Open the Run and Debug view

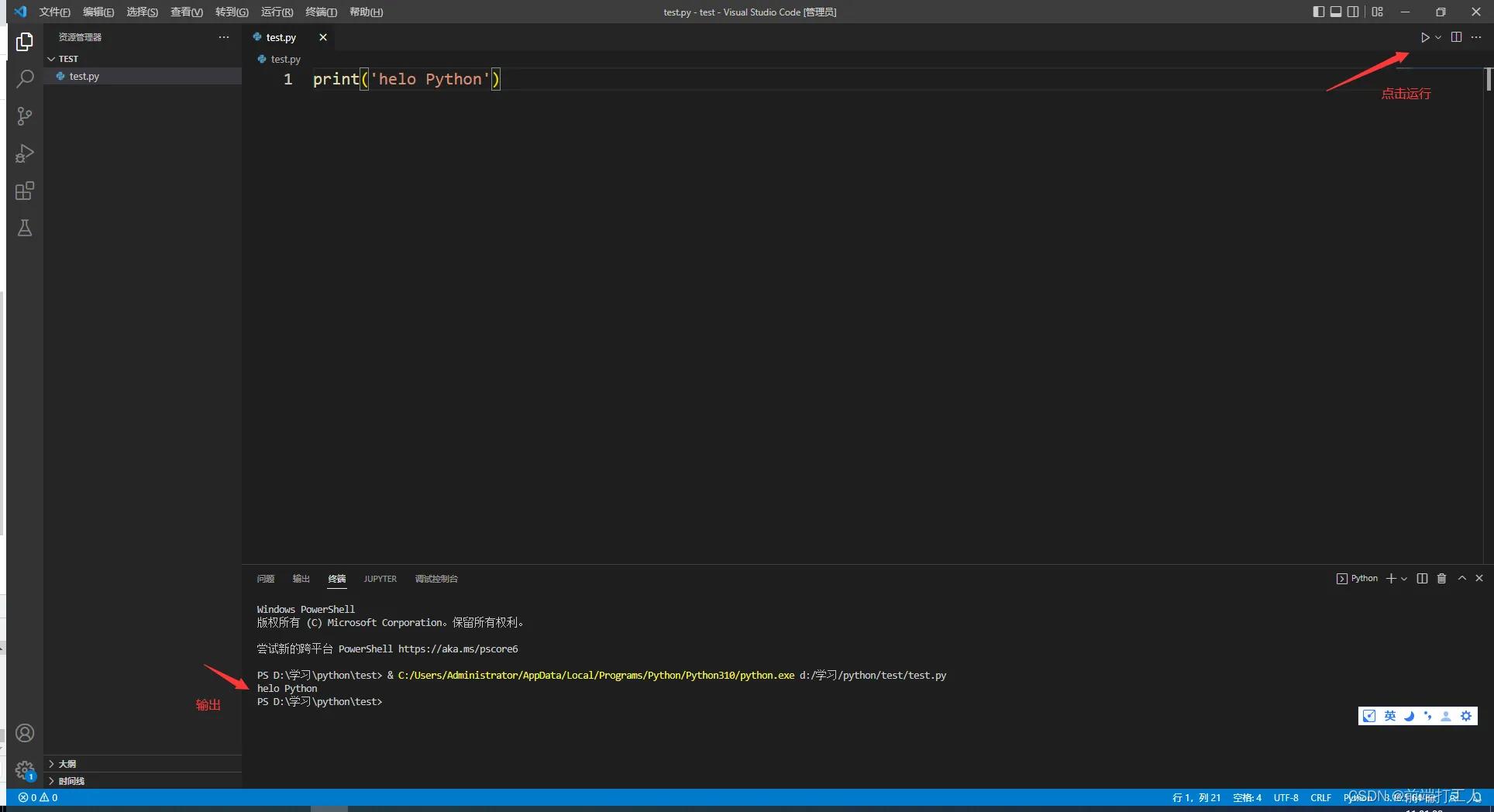tap(24, 153)
